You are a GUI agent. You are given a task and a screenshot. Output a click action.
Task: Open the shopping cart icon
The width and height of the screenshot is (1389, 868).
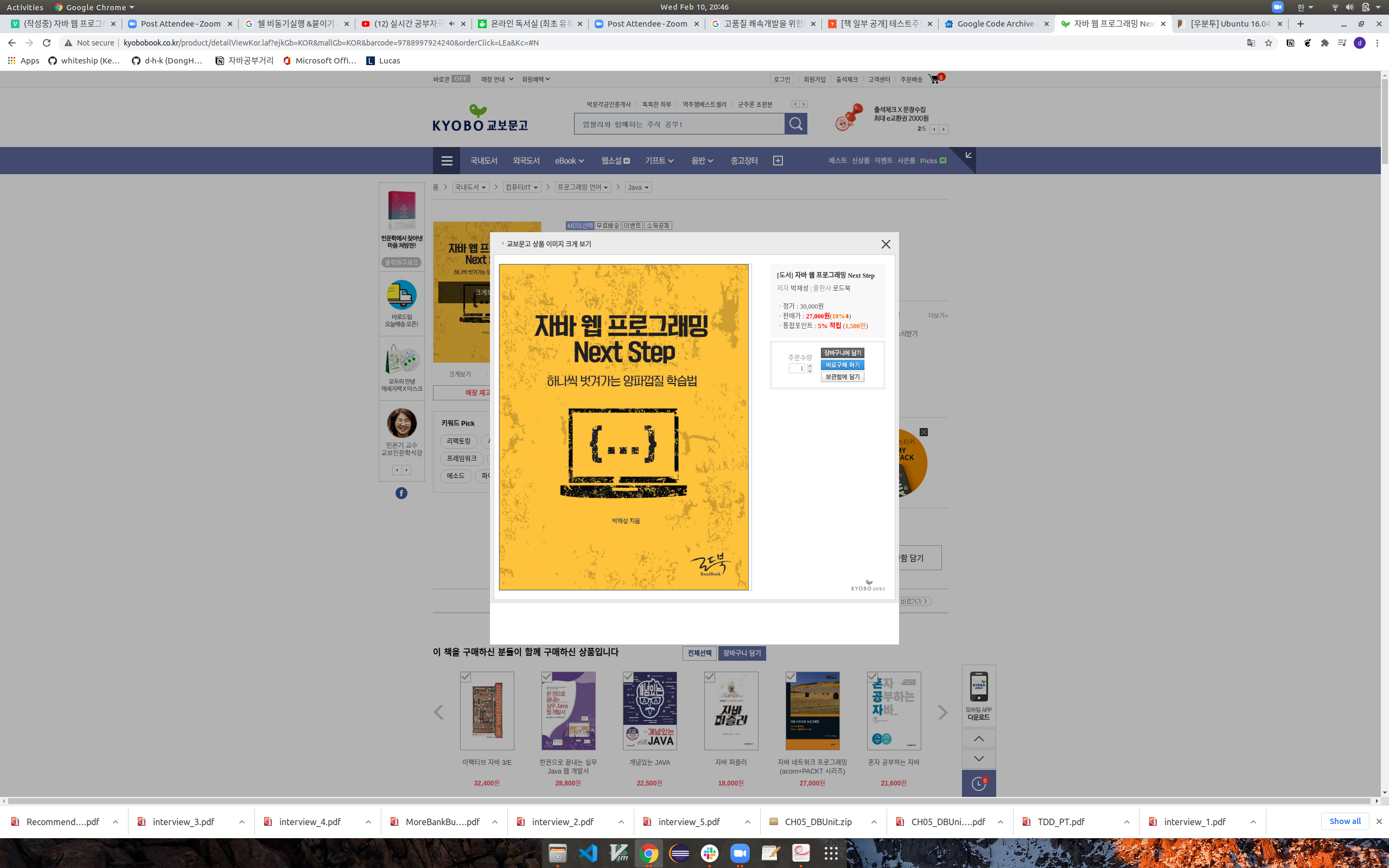click(934, 79)
